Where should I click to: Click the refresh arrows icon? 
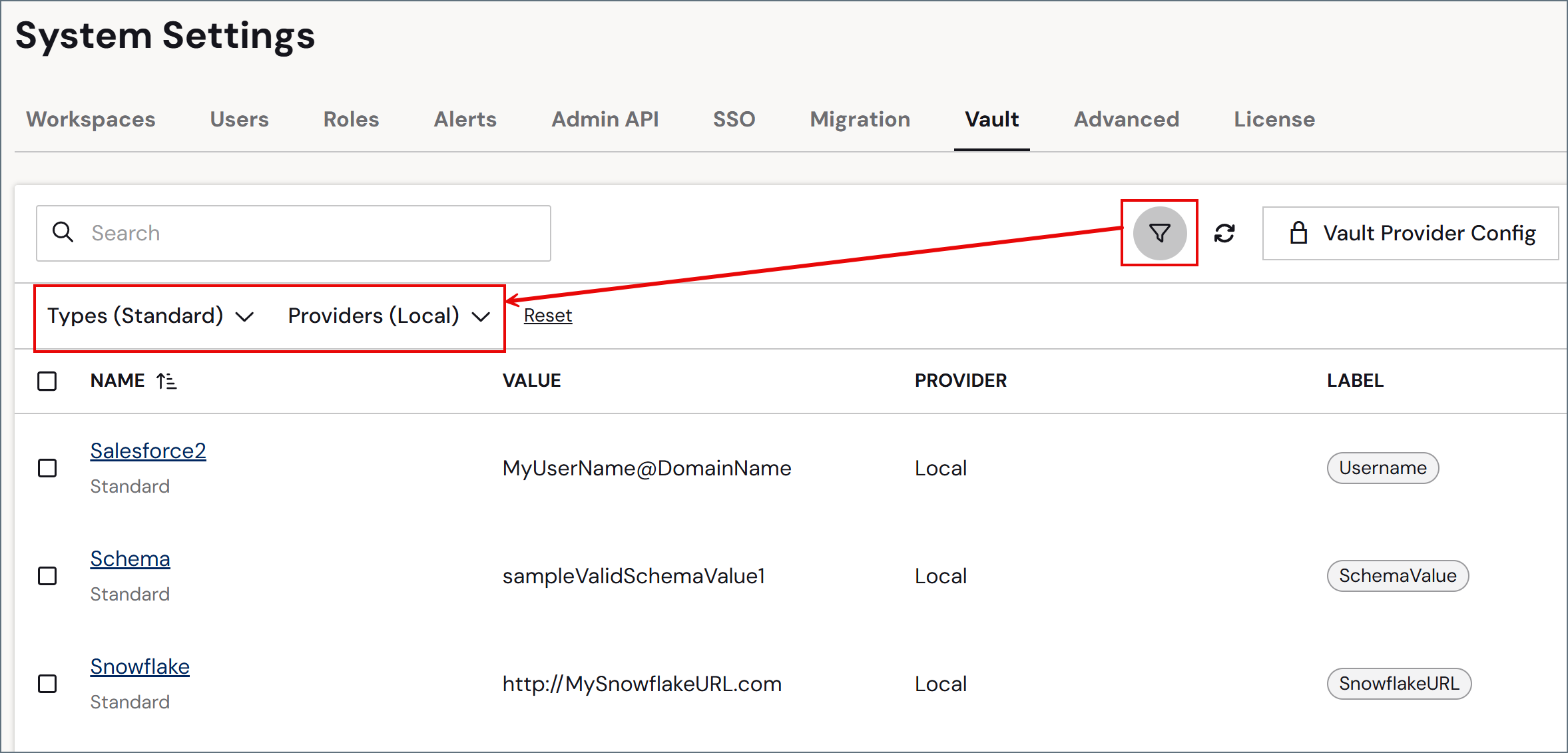point(1224,233)
